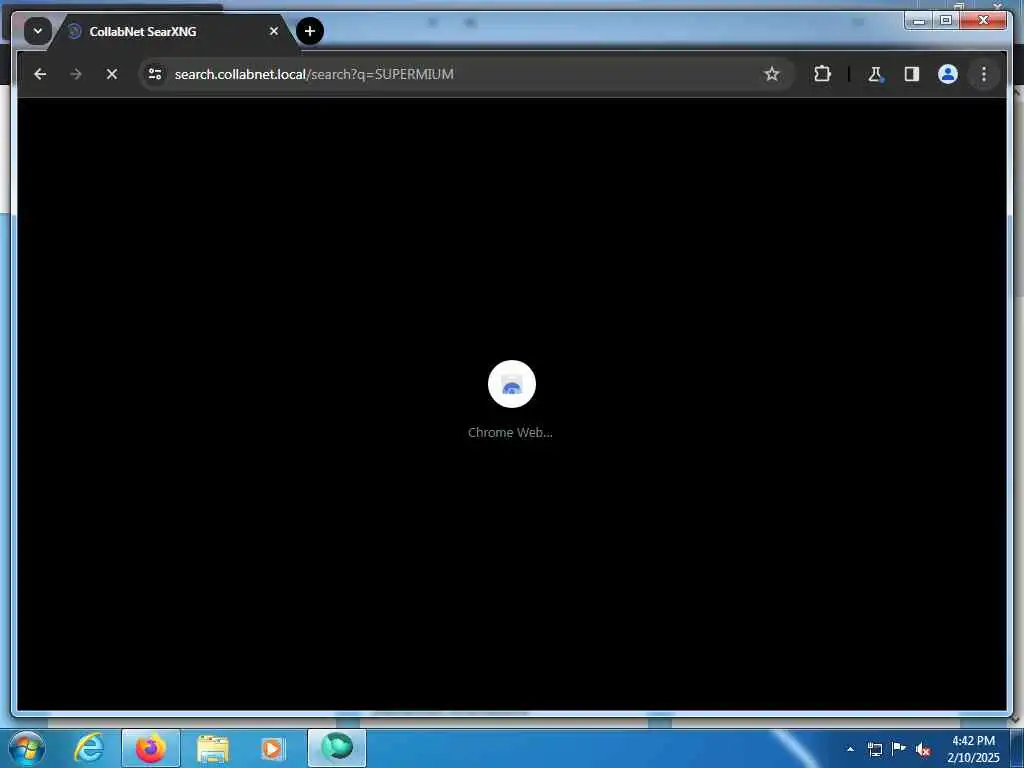Show hidden system tray icons
1024x768 pixels.
(850, 749)
